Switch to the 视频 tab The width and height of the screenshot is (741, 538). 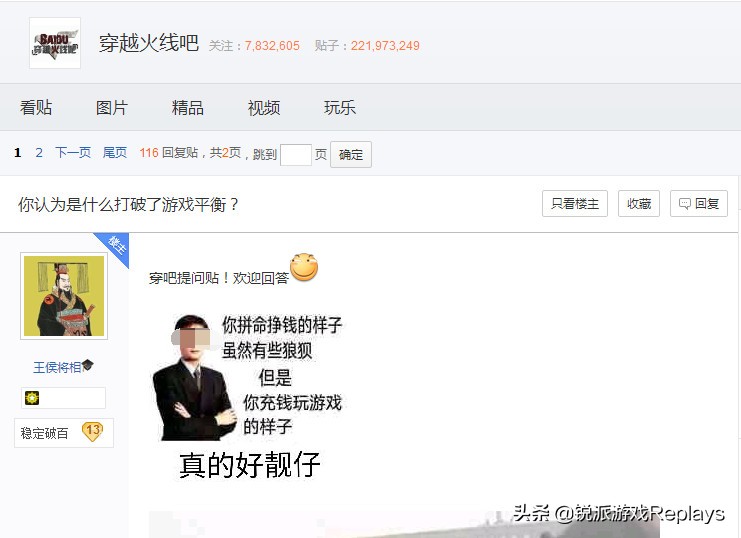pos(264,108)
